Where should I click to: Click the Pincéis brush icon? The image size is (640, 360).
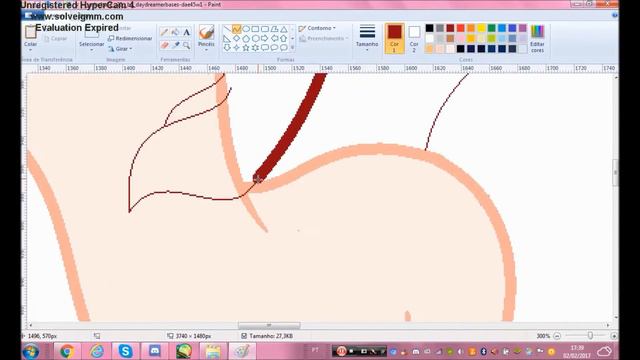point(206,32)
